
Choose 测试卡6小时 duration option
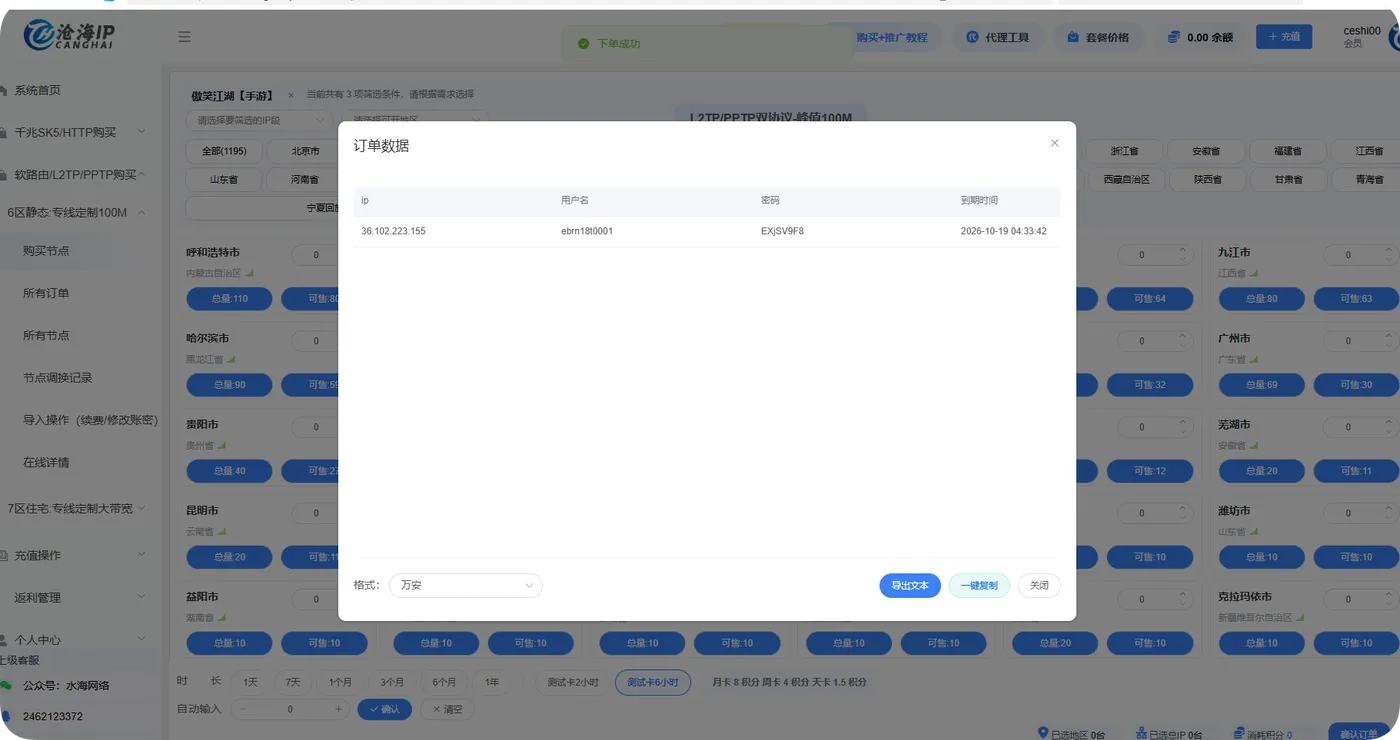pos(653,682)
